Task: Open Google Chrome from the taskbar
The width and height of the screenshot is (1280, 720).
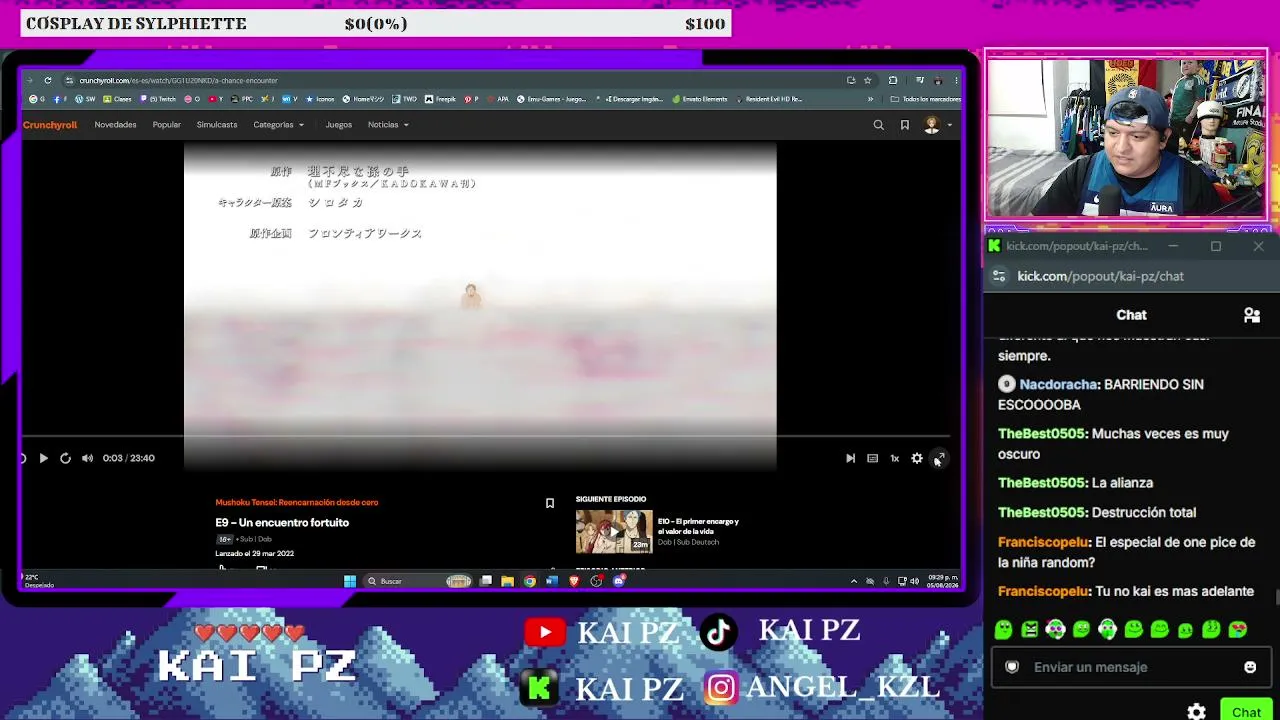Action: (529, 581)
